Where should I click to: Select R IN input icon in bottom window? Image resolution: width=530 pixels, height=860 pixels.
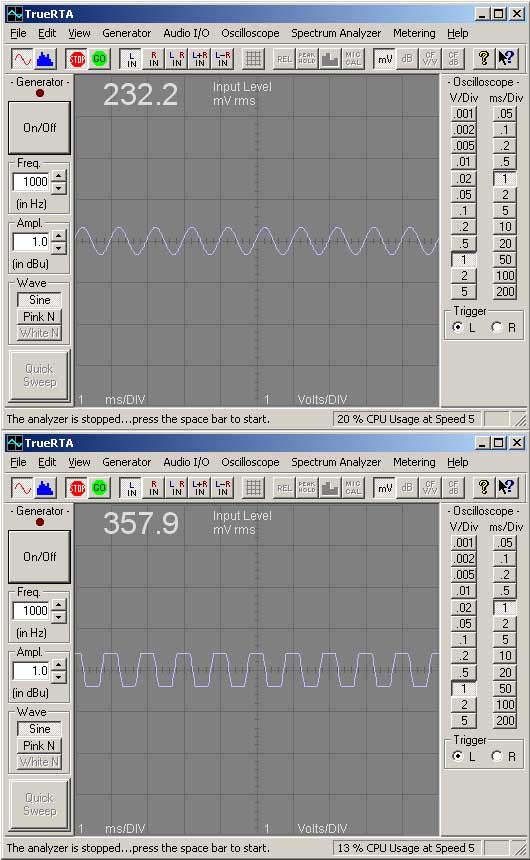[154, 488]
